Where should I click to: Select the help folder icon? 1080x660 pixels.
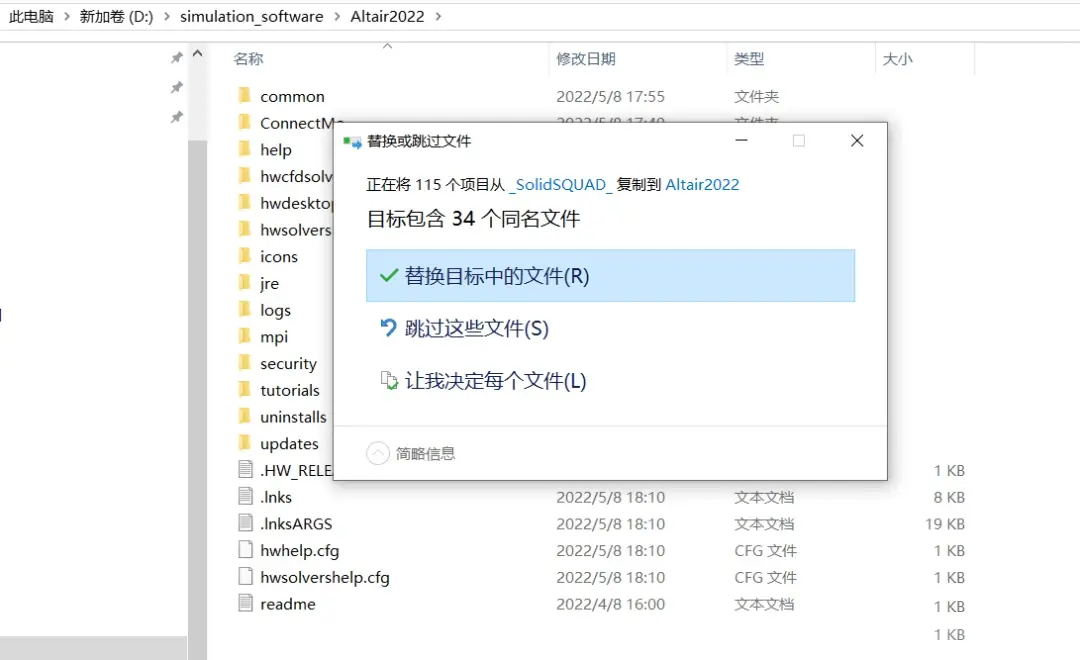pos(245,149)
